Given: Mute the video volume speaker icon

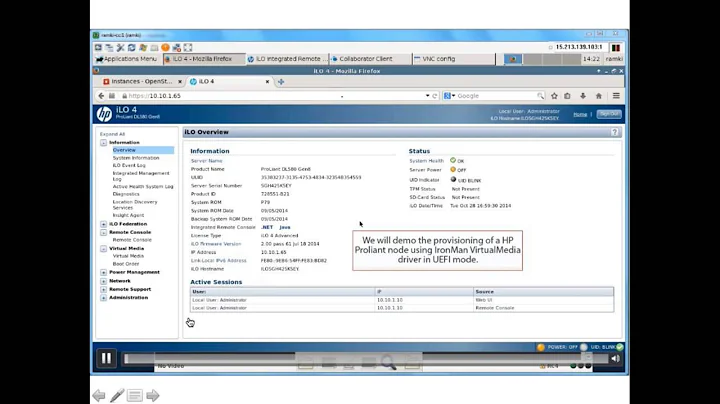Looking at the screenshot, I should point(615,359).
